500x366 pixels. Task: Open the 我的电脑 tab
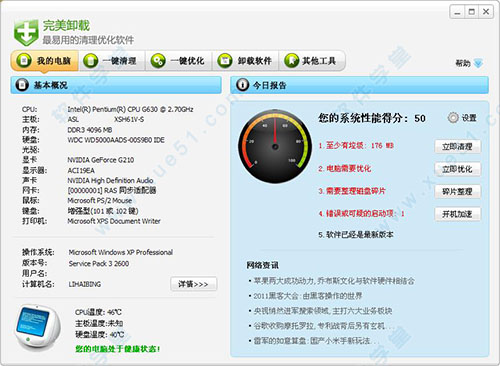[x=45, y=61]
